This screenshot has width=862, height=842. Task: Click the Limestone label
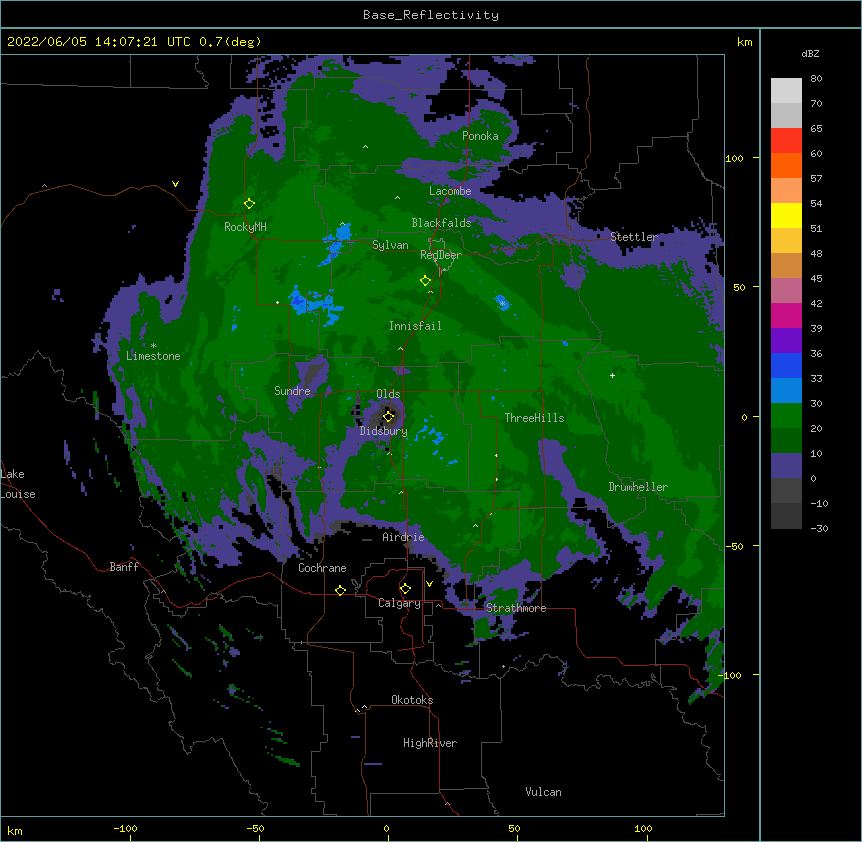(x=153, y=356)
